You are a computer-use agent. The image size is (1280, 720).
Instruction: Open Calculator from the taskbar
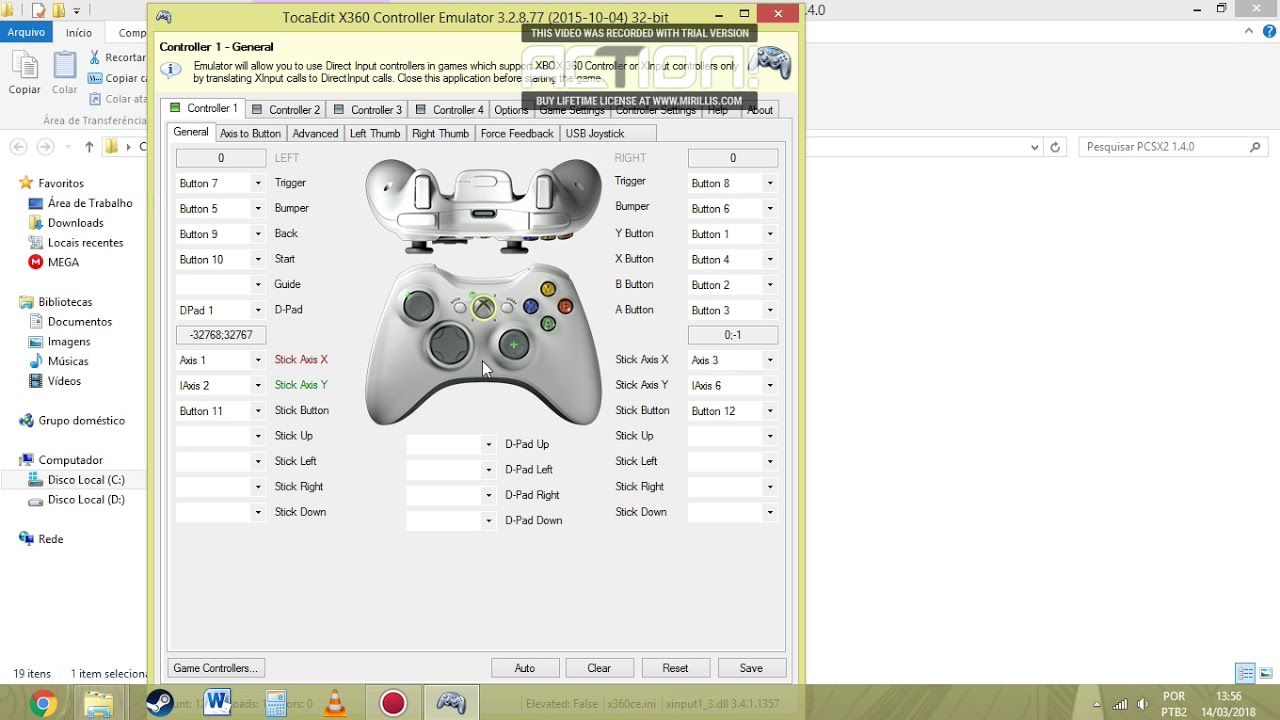276,703
